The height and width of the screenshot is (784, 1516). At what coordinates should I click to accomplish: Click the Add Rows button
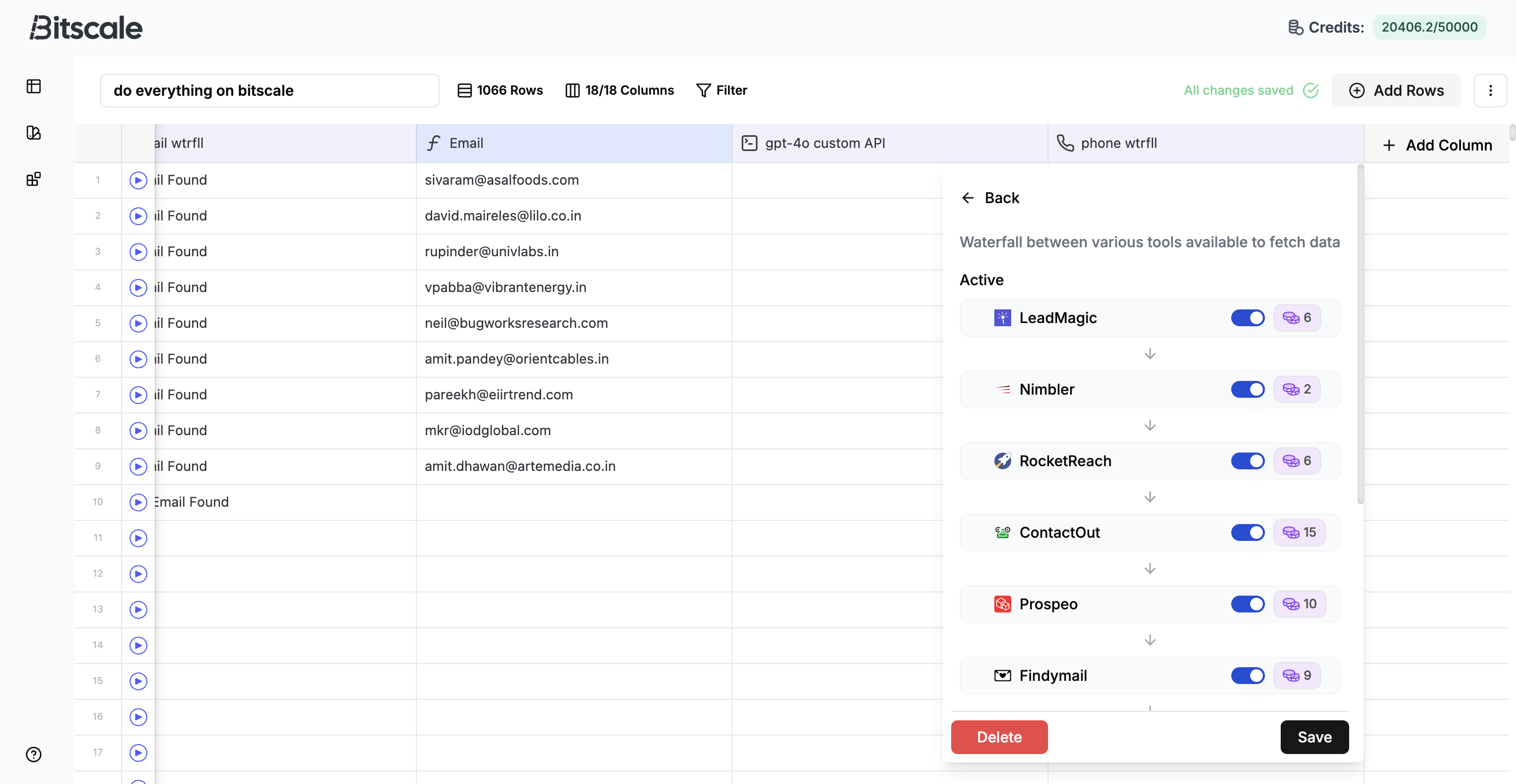[x=1396, y=91]
